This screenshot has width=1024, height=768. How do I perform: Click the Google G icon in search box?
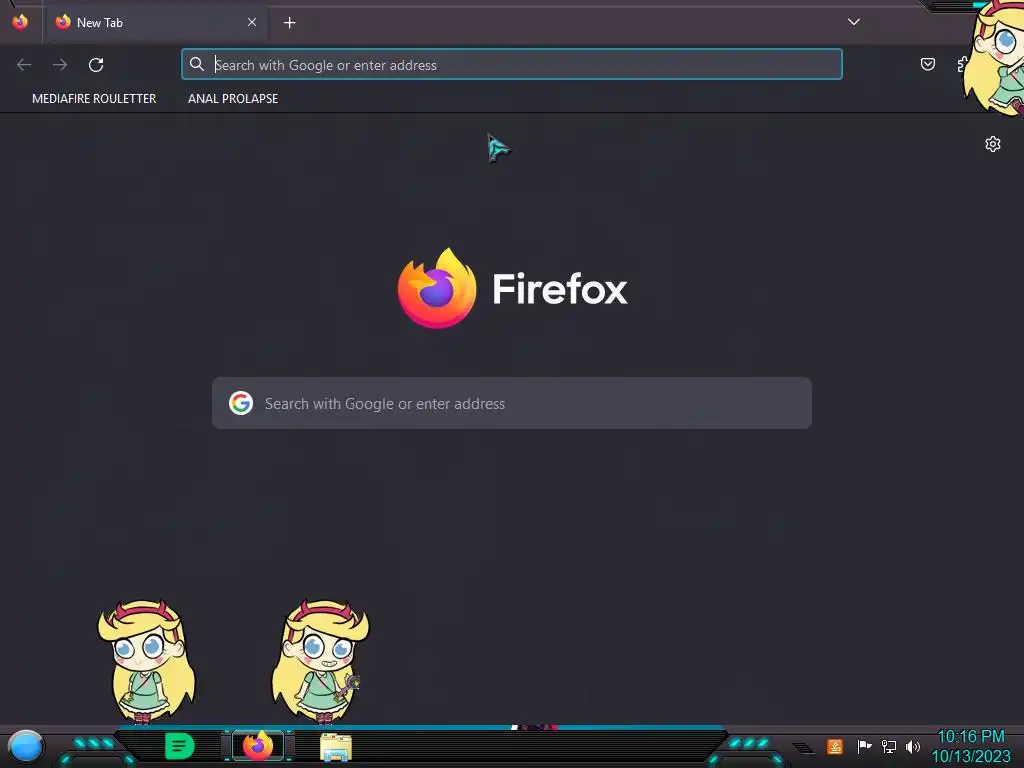tap(241, 403)
